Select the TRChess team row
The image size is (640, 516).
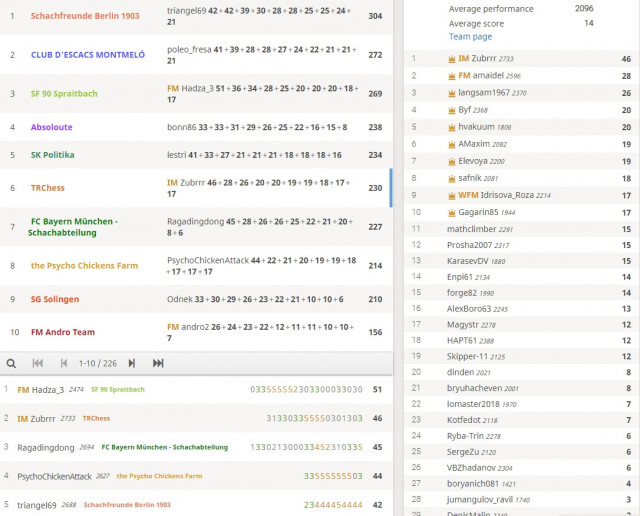(196, 188)
